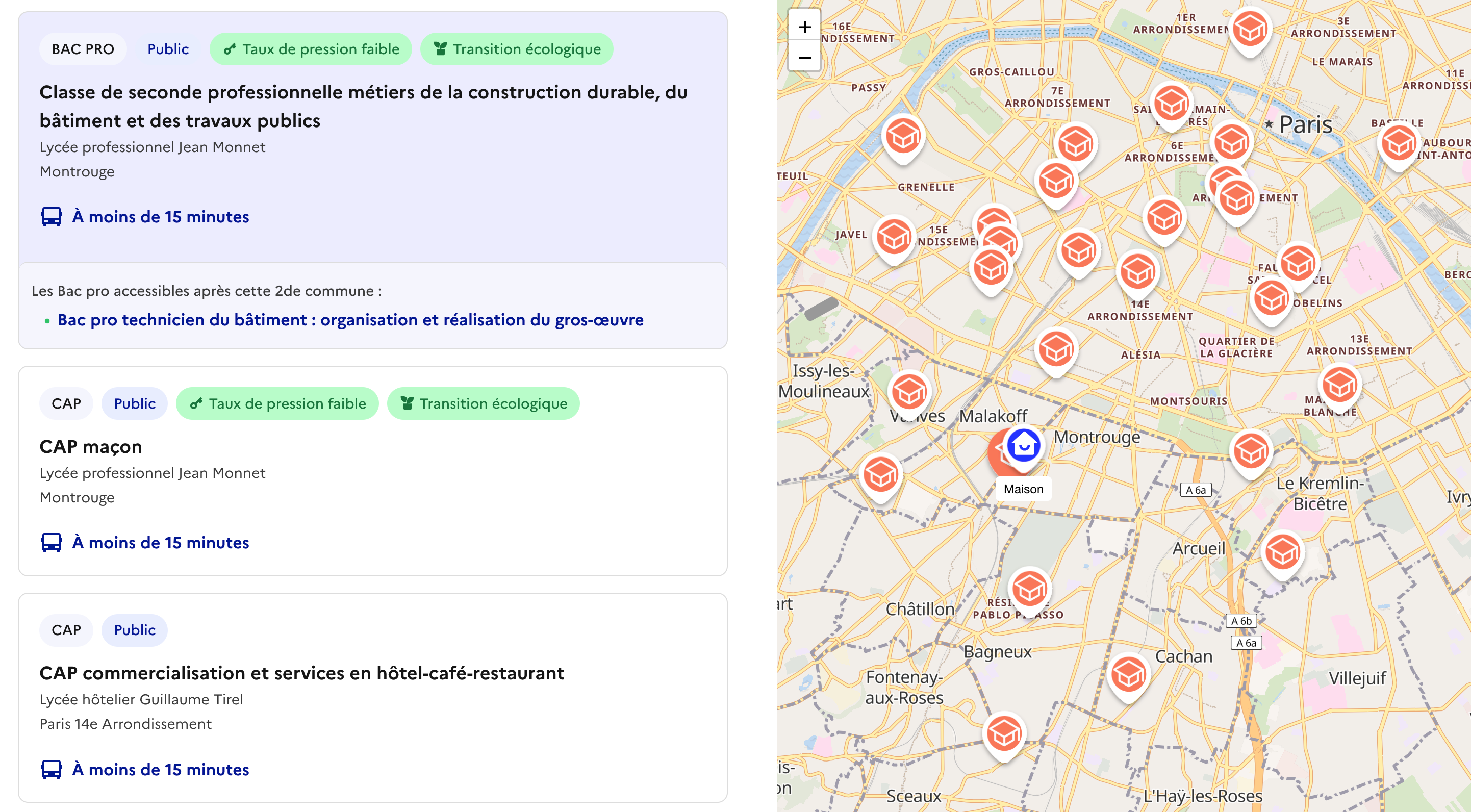Toggle the 'Transition écologique' badge on the BAC PRO card

(x=516, y=49)
